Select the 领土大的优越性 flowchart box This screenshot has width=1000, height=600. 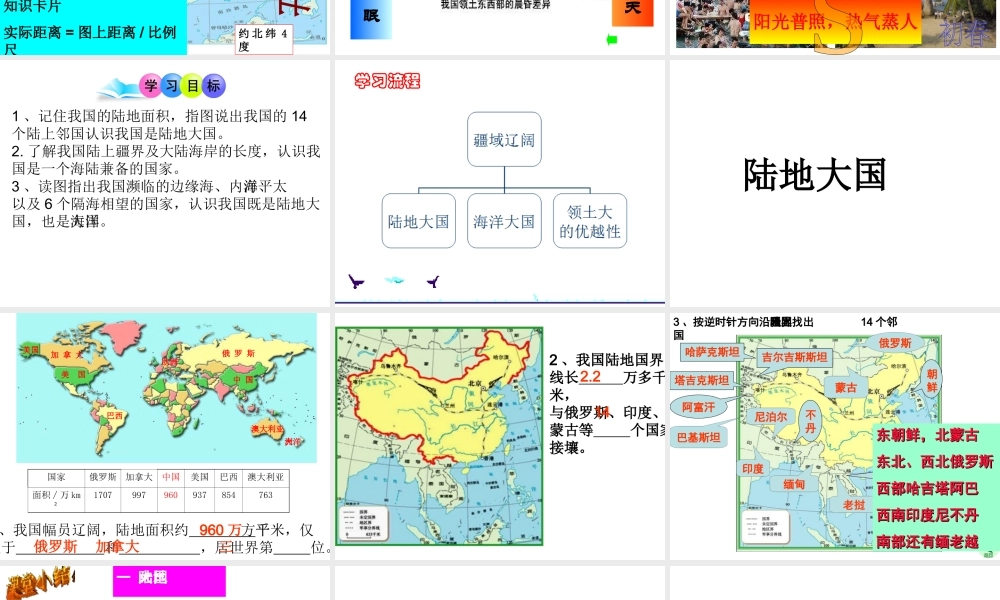click(x=590, y=221)
